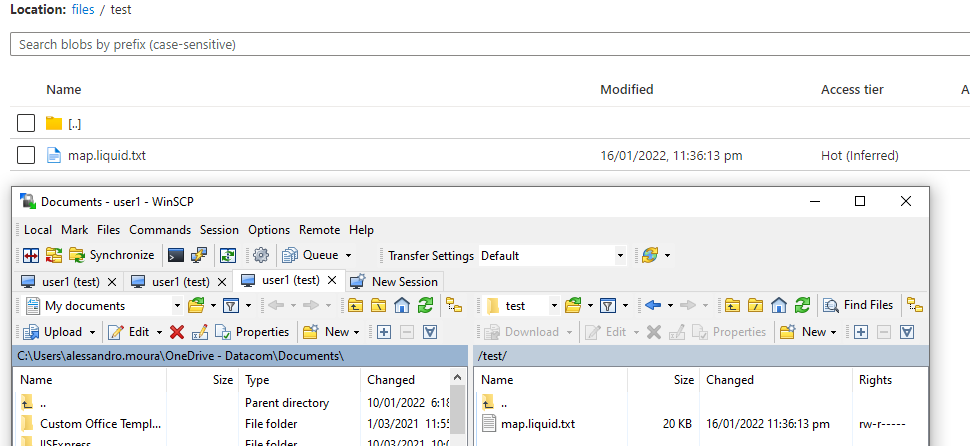Screen dimensions: 970x446
Task: Click the Keep Remote Directory up to Date icon
Action: pos(228,255)
